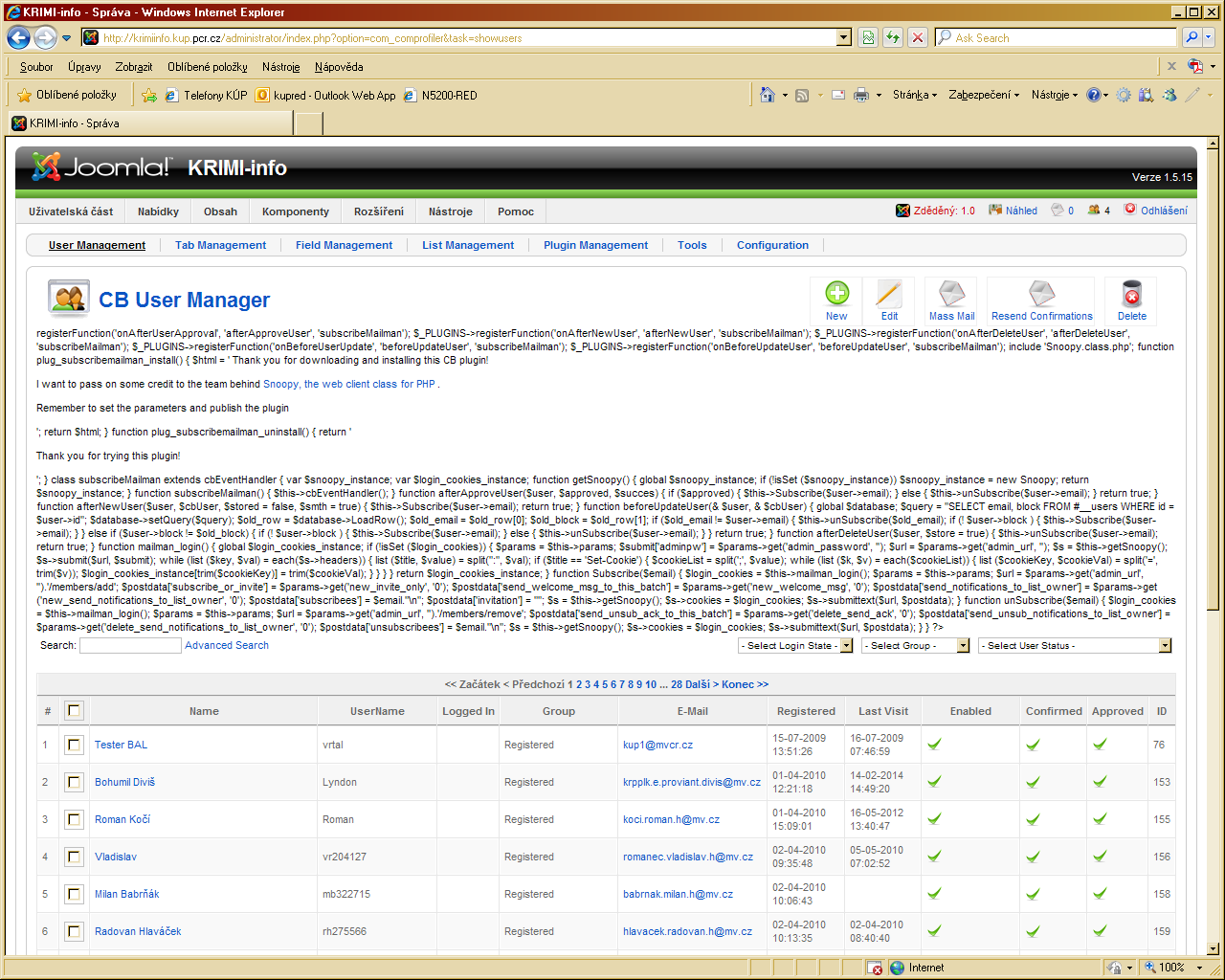Click the browser Forward arrow button

45,37
